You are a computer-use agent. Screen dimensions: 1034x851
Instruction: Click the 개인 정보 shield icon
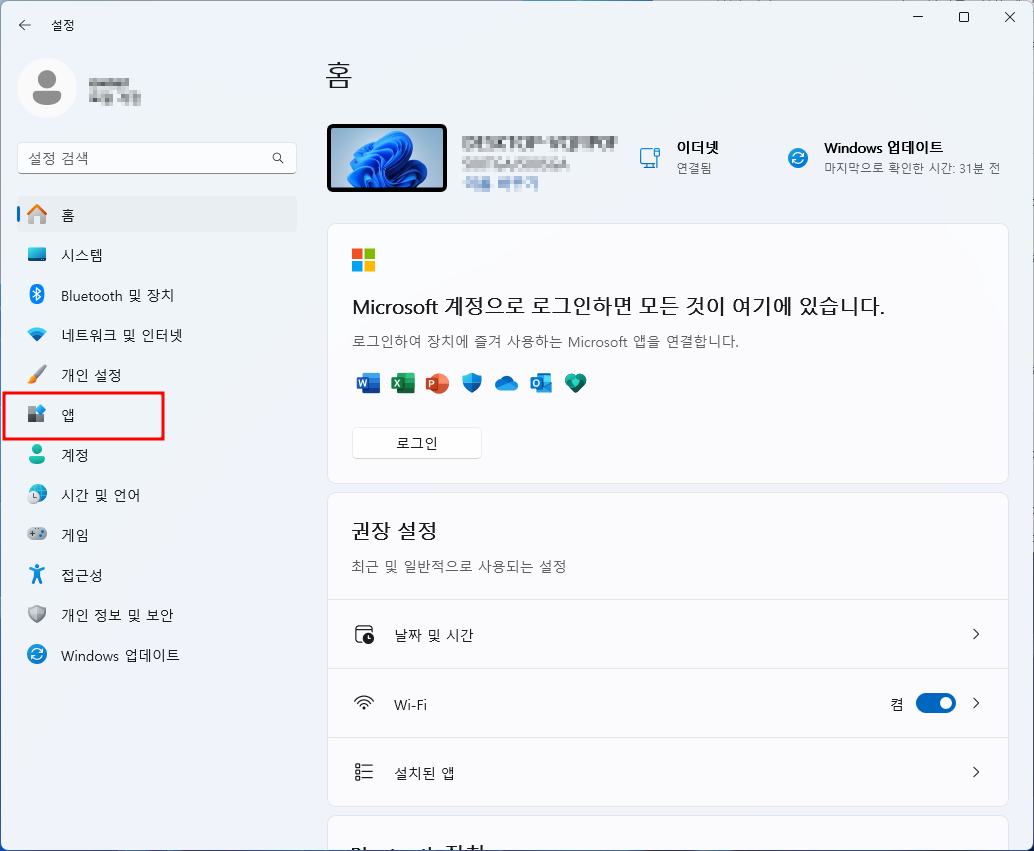[x=37, y=614]
